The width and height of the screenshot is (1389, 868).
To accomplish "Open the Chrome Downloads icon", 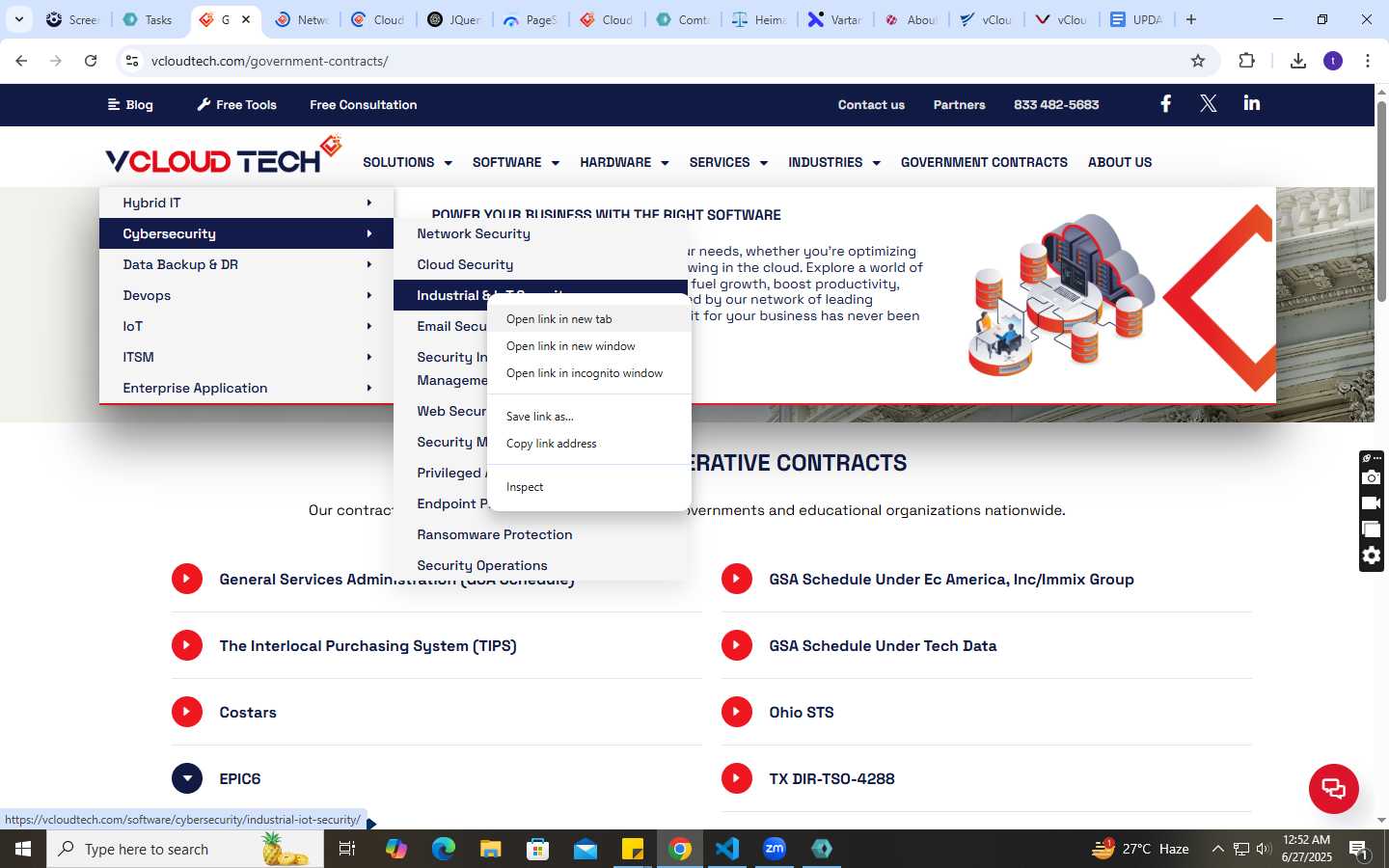I will coord(1298,61).
